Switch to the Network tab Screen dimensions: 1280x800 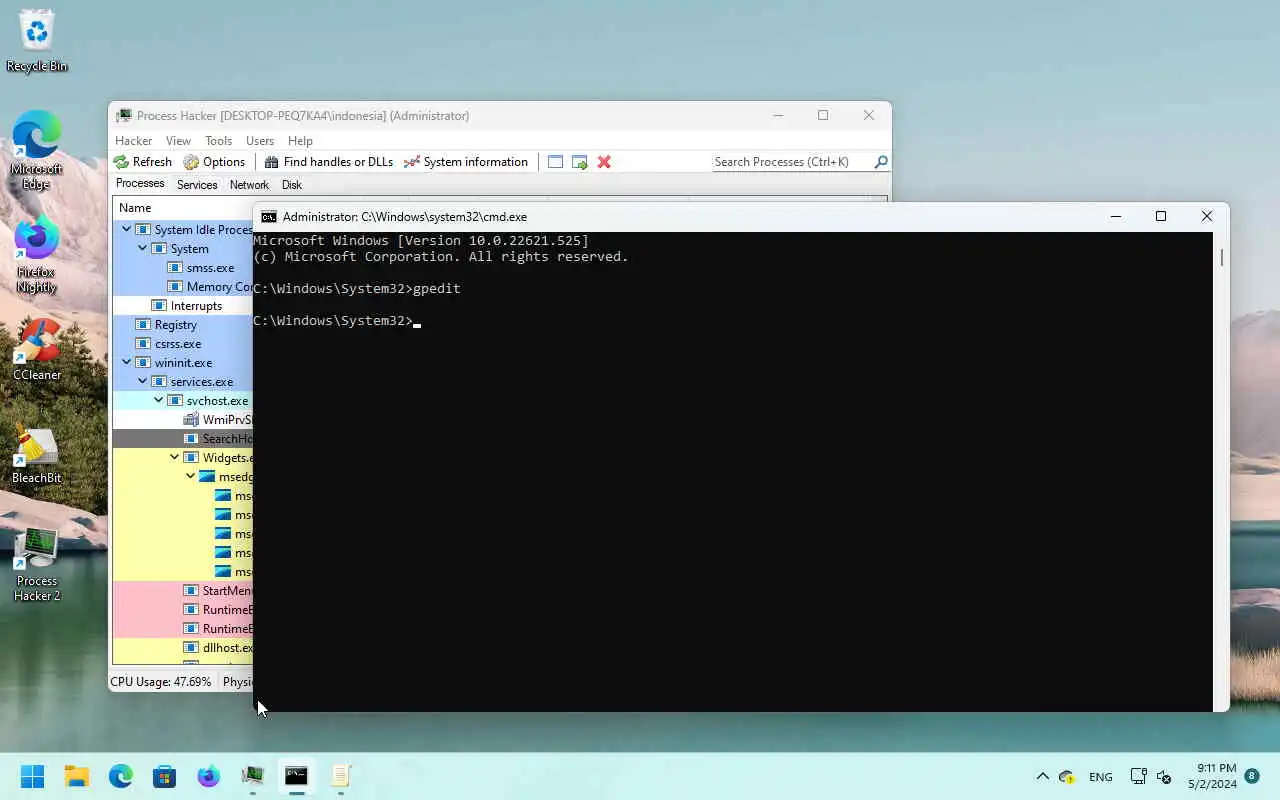click(x=249, y=185)
